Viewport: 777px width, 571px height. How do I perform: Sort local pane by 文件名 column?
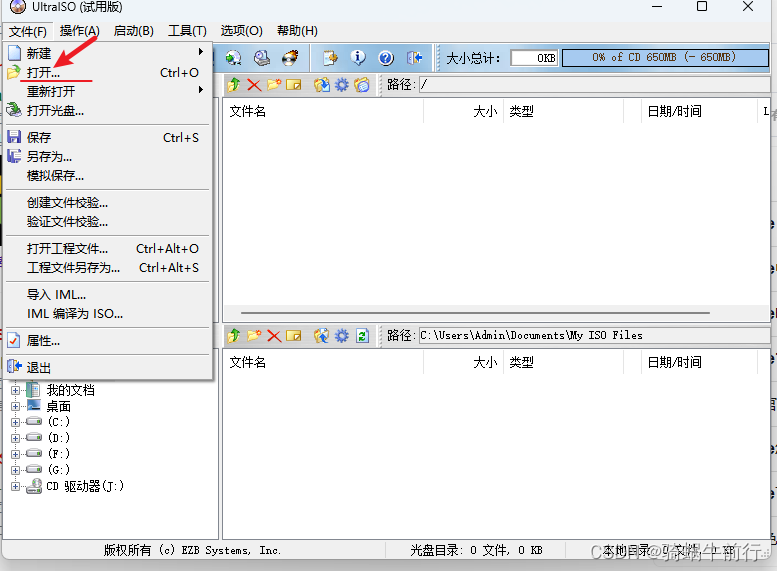pyautogui.click(x=324, y=362)
